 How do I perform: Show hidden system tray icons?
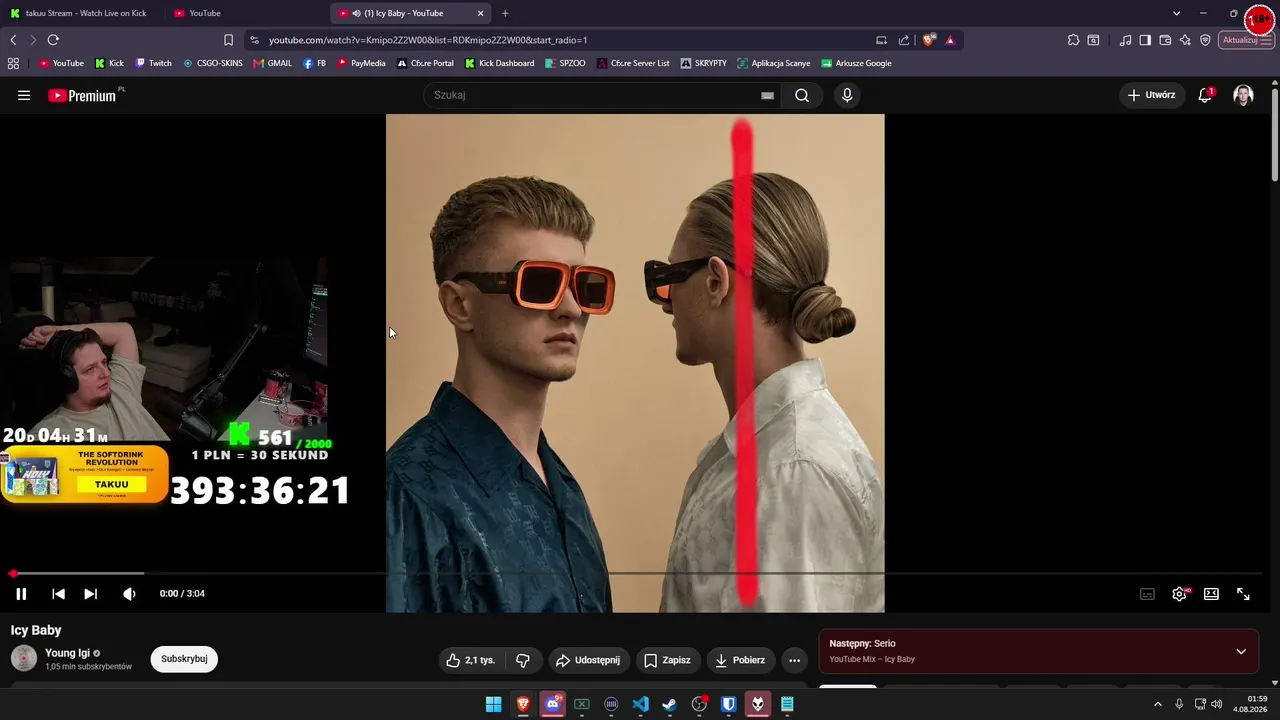pos(1158,704)
